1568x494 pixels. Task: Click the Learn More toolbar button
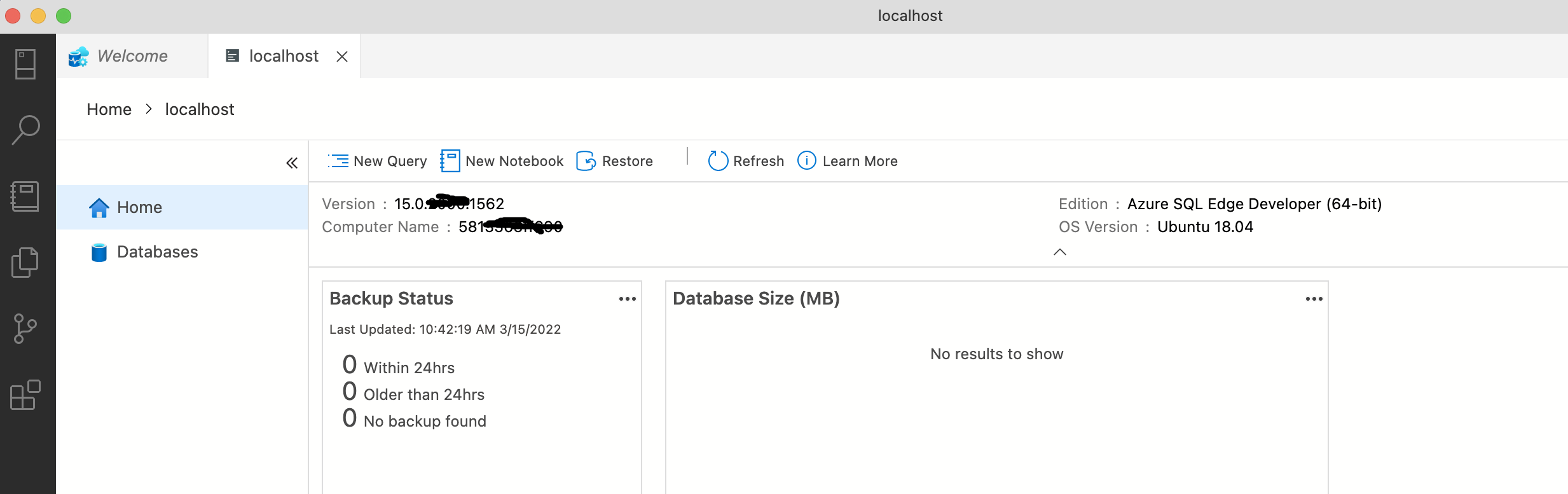848,161
